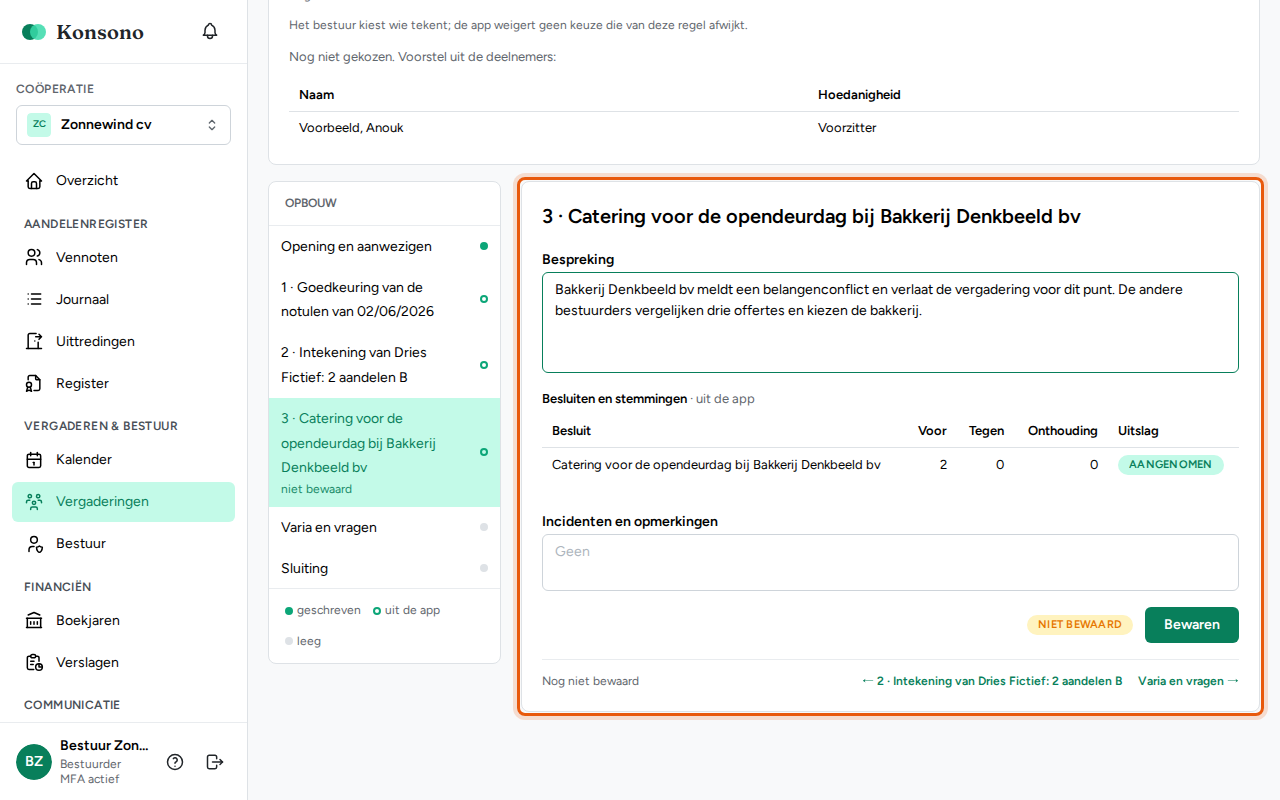Select 'Varia en vragen' in the outline

[384, 527]
